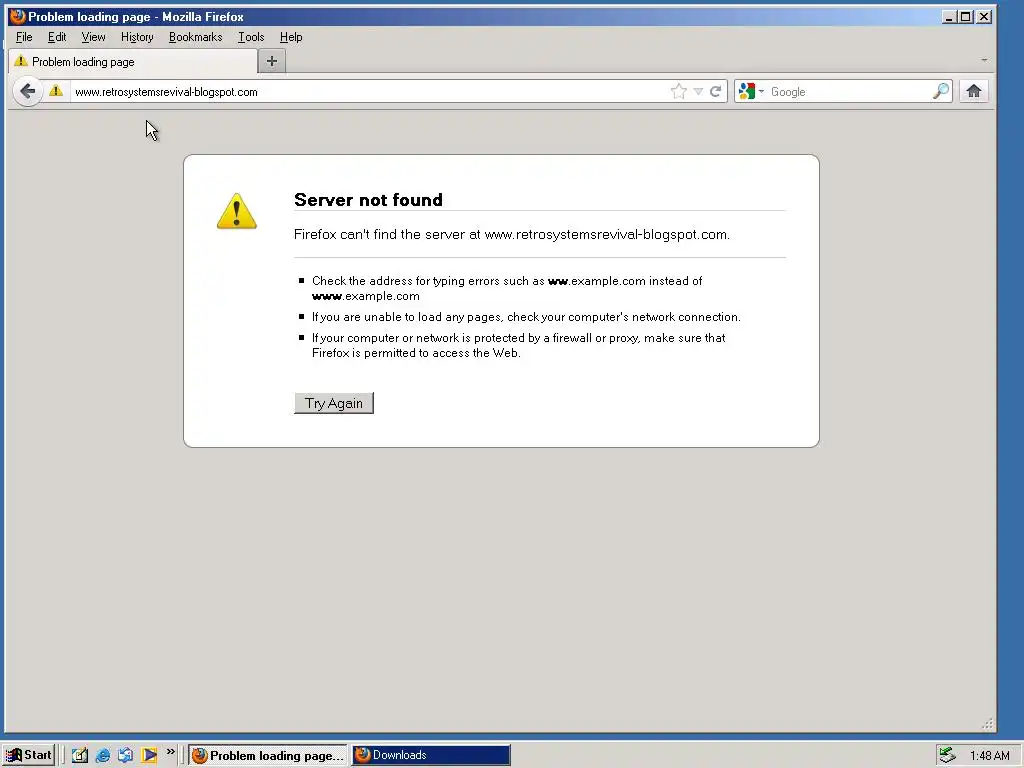This screenshot has height=768, width=1024.
Task: Open the Google search engine selector
Action: pos(751,91)
